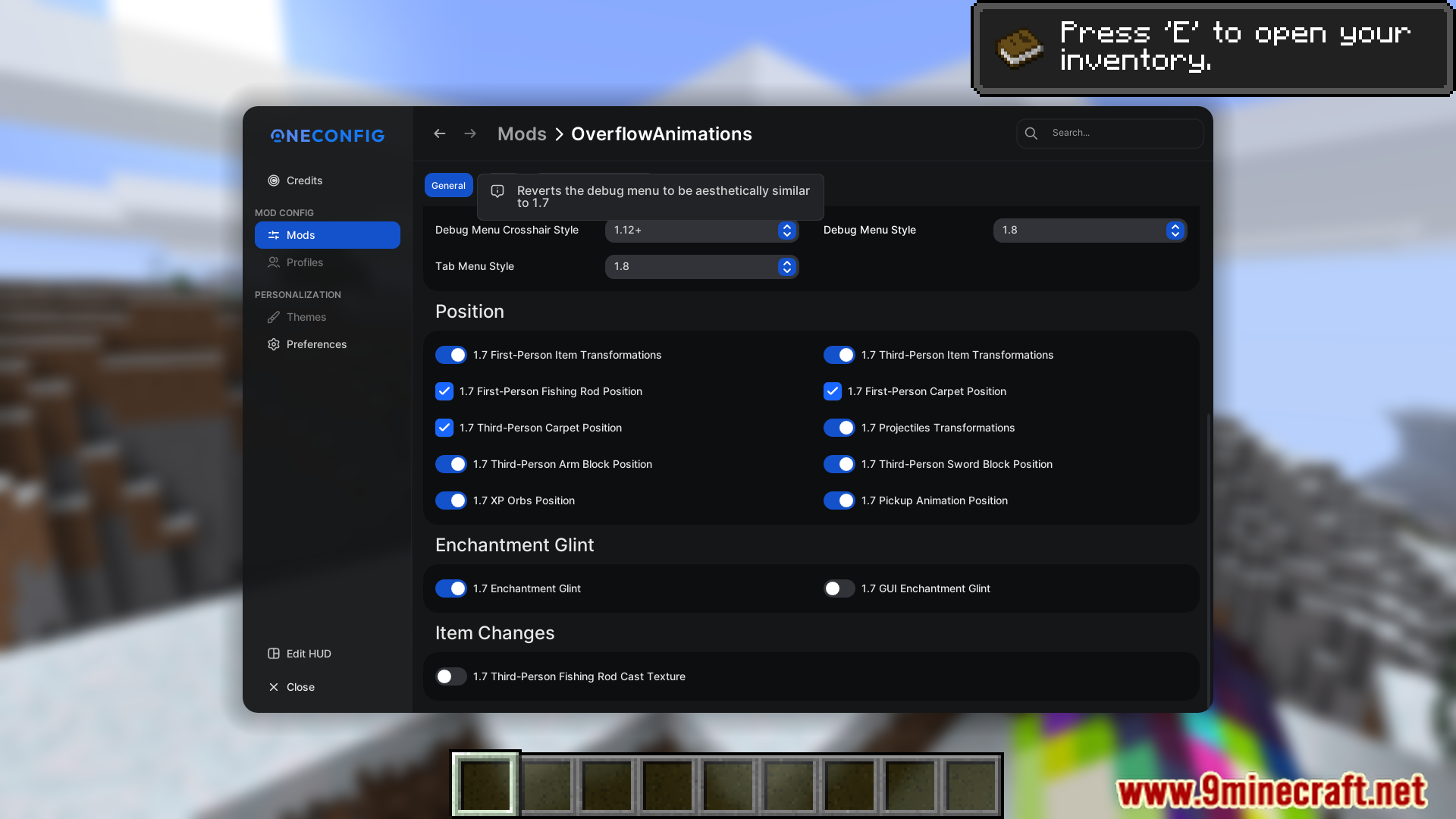This screenshot has height=819, width=1456.
Task: Enable 1.7 GUI Enchantment Glint
Action: pos(839,588)
